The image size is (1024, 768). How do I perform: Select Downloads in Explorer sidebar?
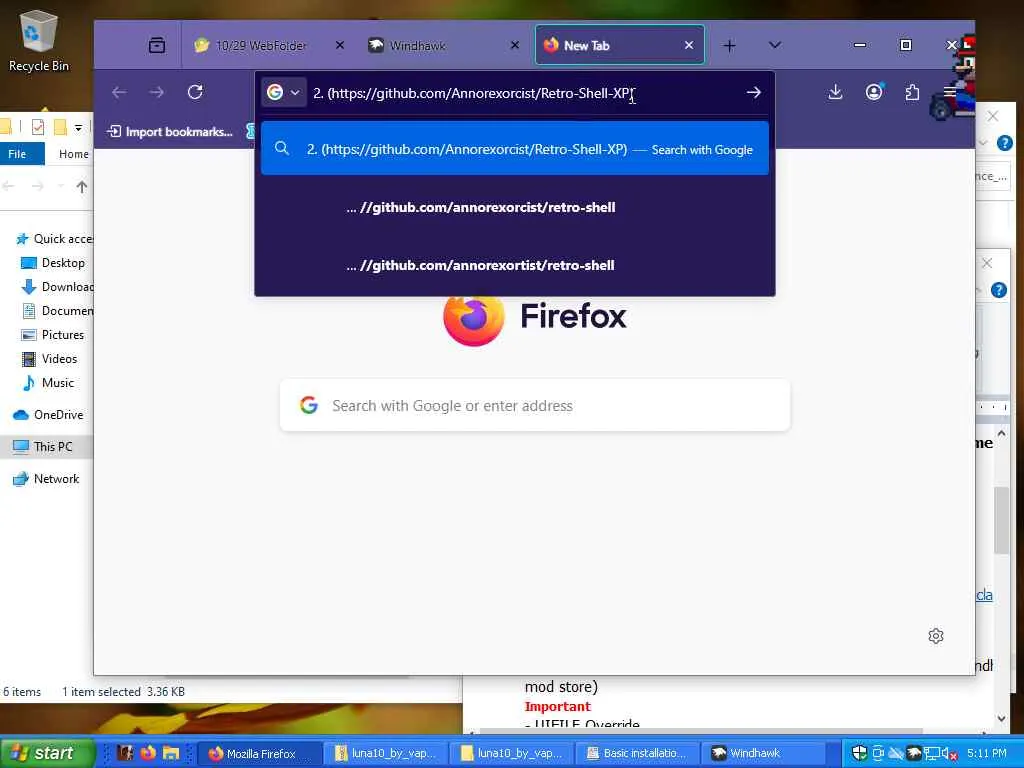pyautogui.click(x=57, y=287)
